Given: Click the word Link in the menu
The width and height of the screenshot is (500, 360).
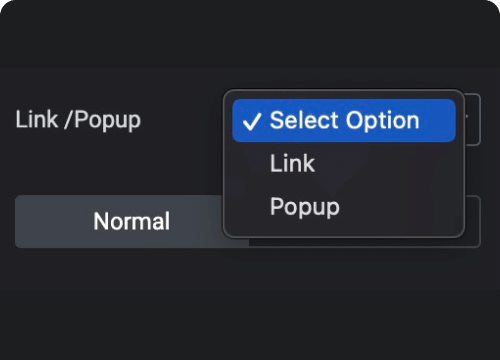Looking at the screenshot, I should tap(292, 163).
